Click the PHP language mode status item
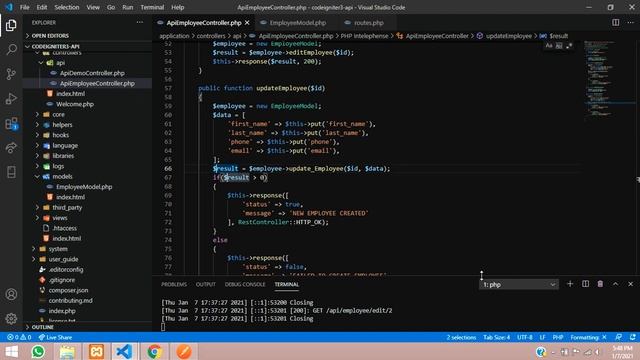Image resolution: width=640 pixels, height=360 pixels. [x=558, y=338]
